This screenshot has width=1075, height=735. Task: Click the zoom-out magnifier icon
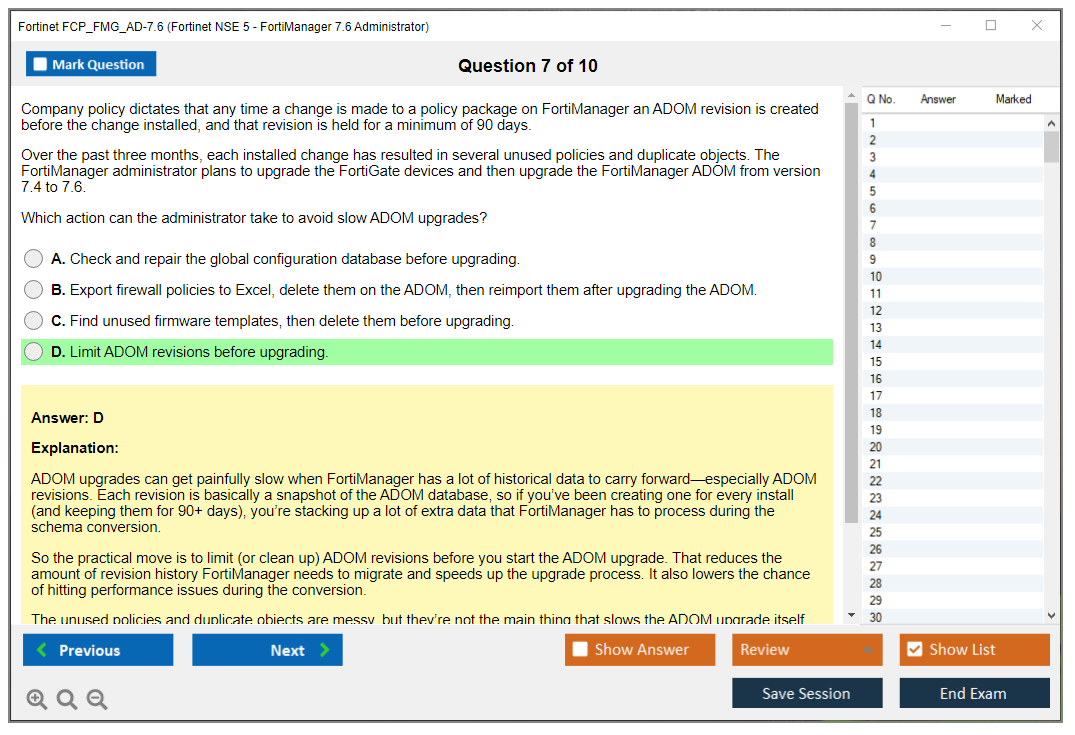coord(97,699)
